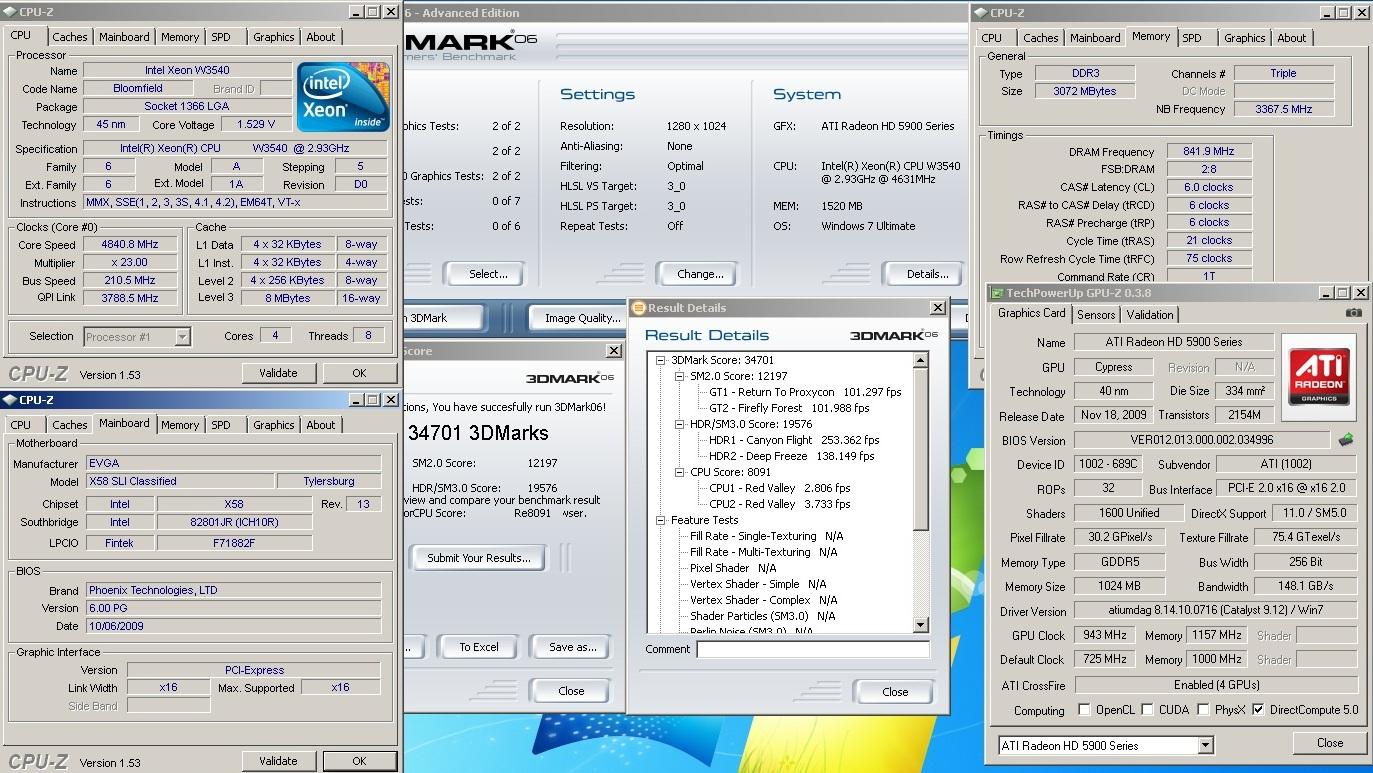Open Memory tab in the top-left CPU-Z CPU window
This screenshot has height=773, width=1373.
180,37
